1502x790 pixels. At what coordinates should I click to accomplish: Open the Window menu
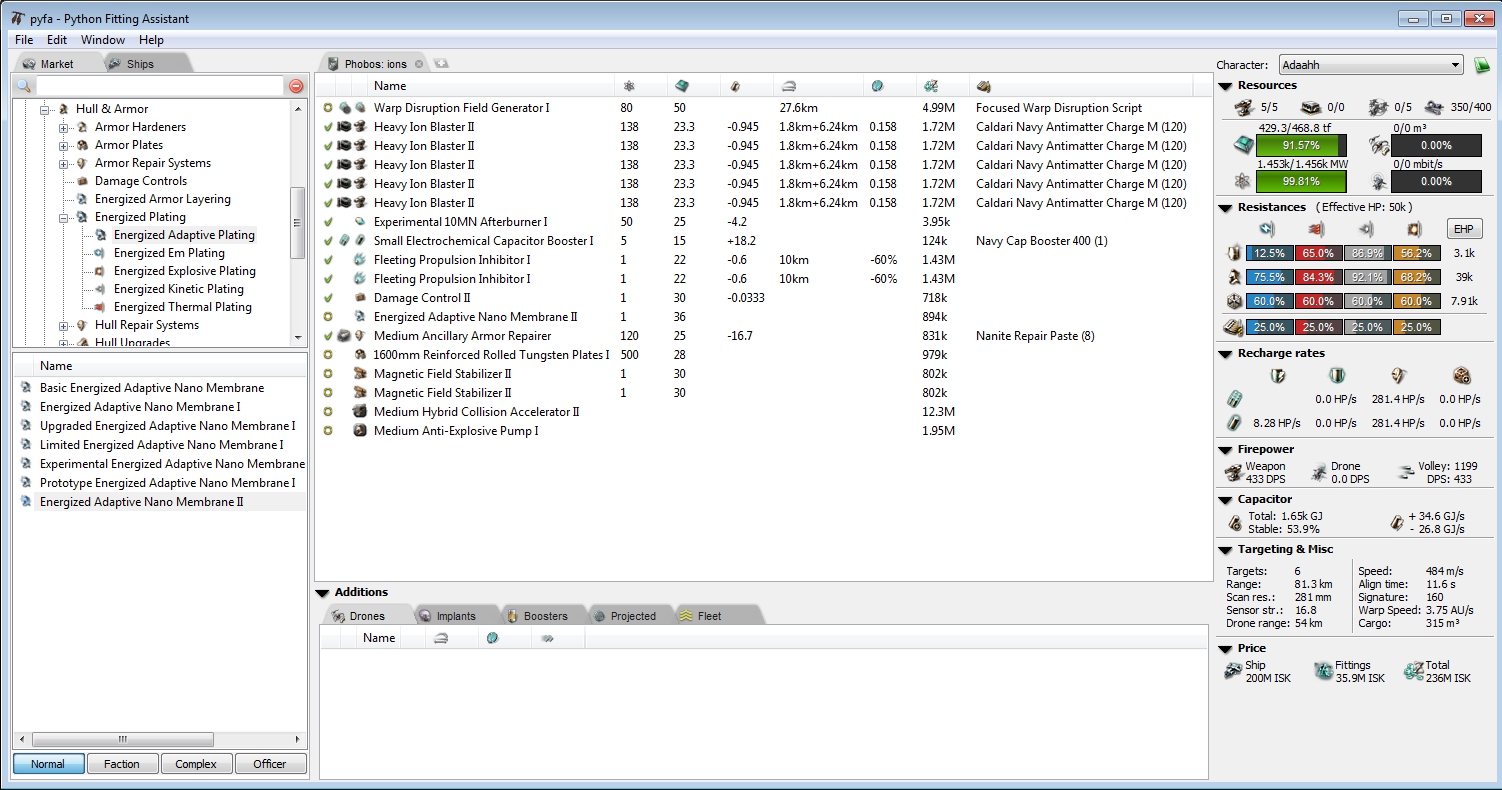click(103, 40)
